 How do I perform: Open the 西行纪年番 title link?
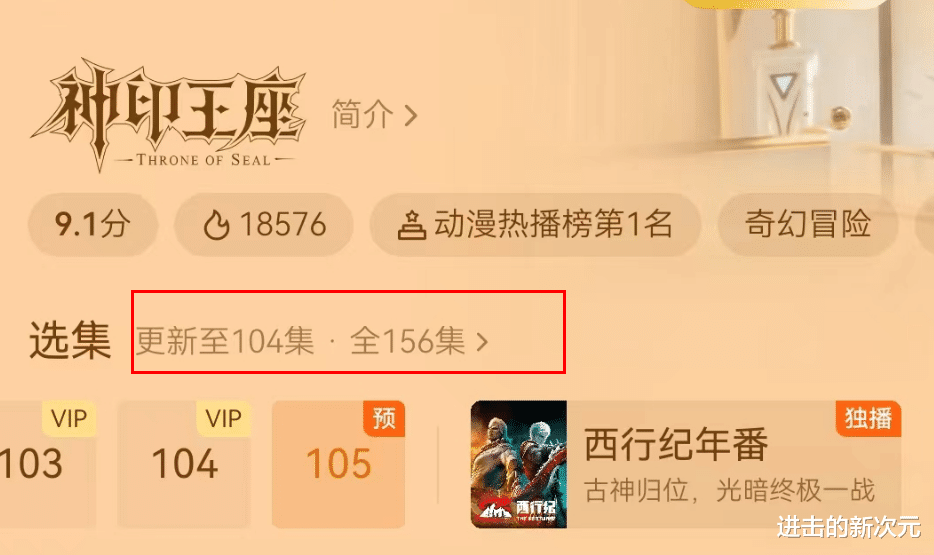(676, 444)
